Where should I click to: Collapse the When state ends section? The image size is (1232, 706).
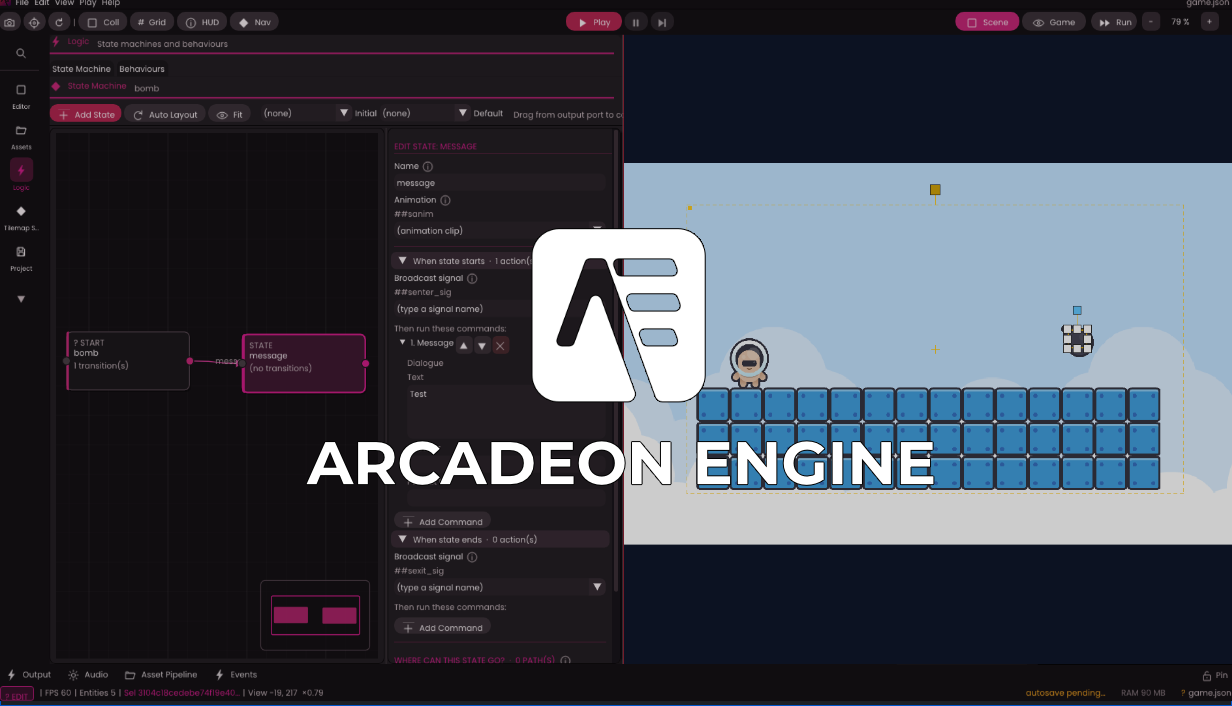tap(402, 539)
